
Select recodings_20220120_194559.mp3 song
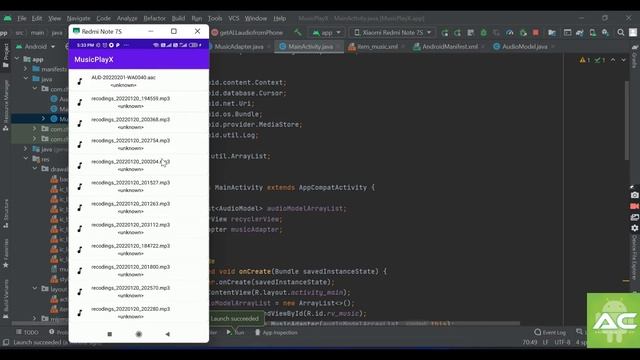pos(139,102)
